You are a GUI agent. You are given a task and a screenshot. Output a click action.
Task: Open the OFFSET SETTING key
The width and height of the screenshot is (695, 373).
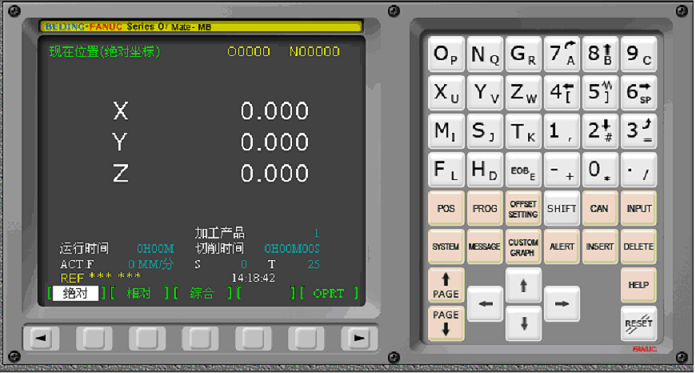[x=523, y=208]
